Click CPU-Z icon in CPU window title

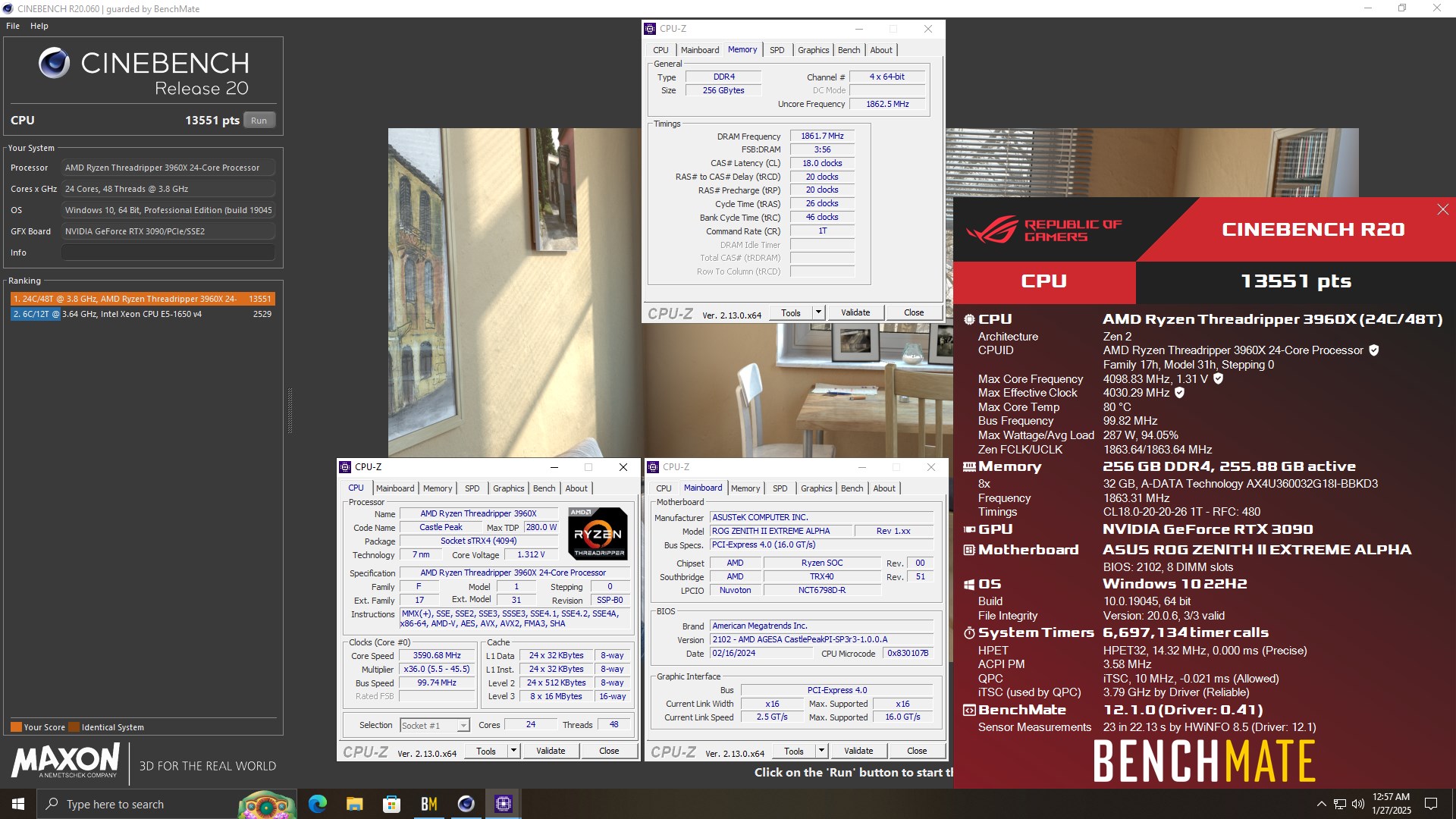[345, 467]
